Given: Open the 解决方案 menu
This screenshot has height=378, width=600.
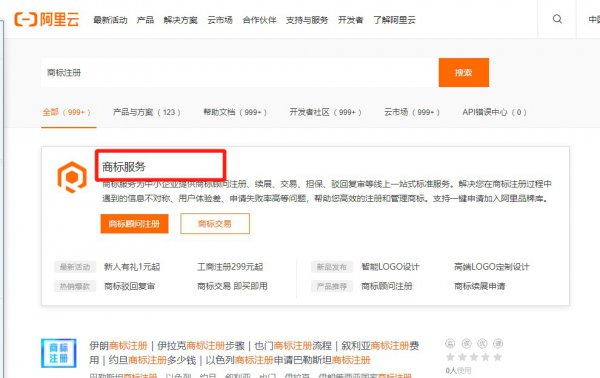Looking at the screenshot, I should coord(180,20).
